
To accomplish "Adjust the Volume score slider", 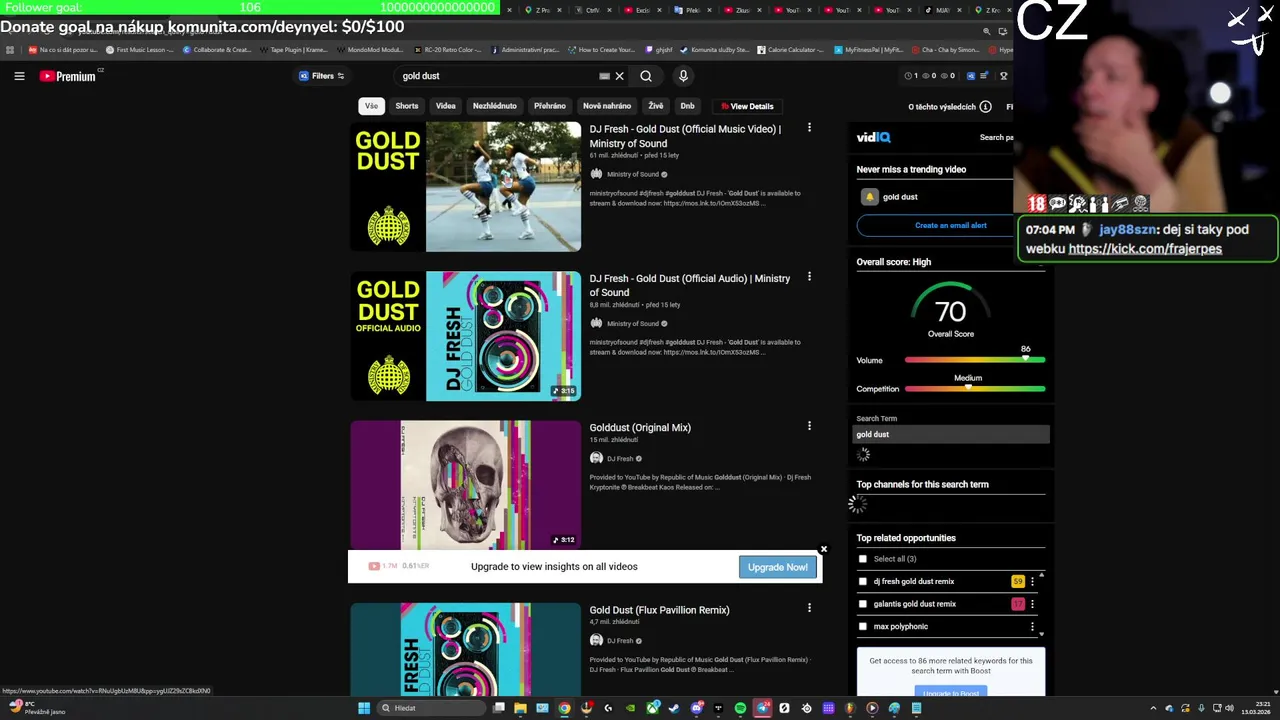I will (x=975, y=360).
